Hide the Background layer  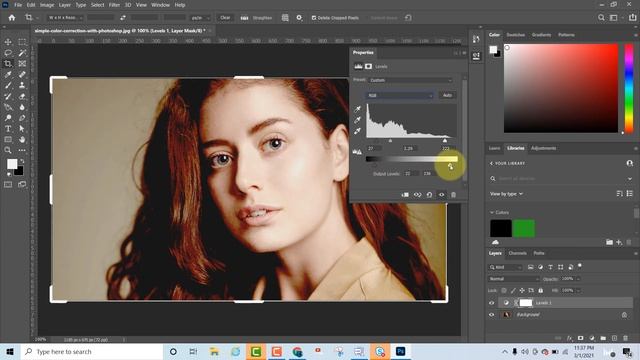click(491, 315)
